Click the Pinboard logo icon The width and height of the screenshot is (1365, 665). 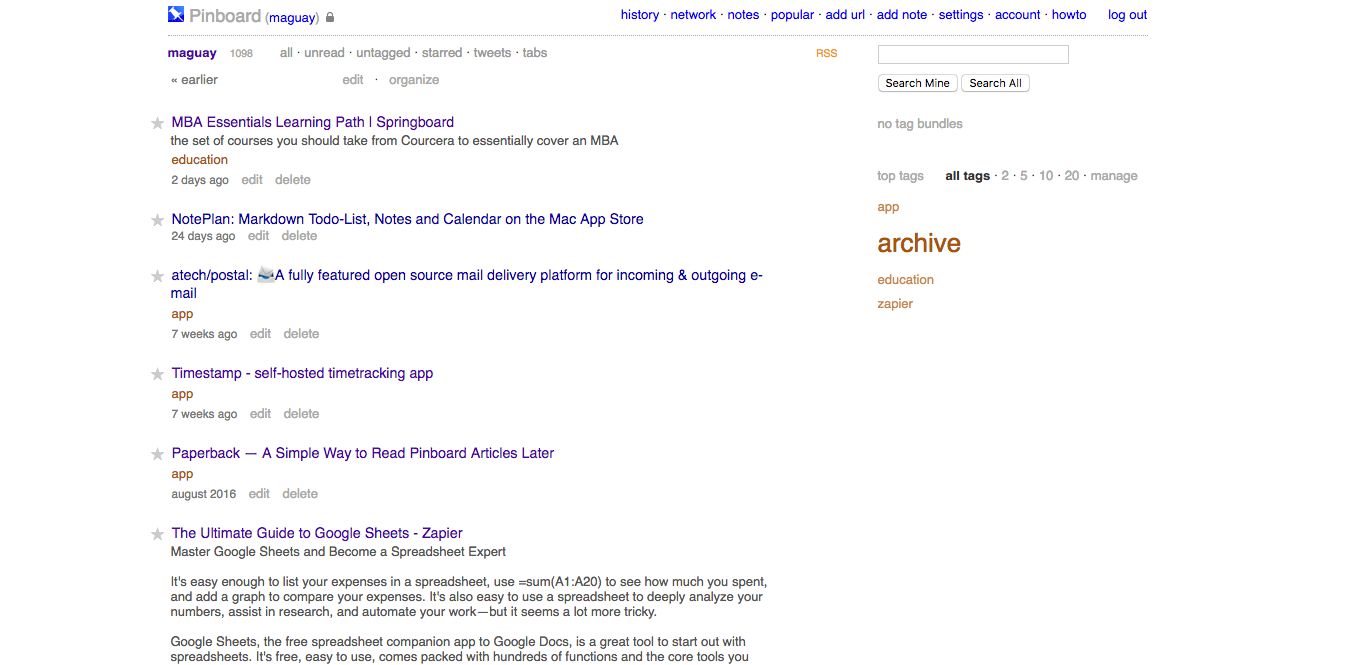[x=176, y=15]
